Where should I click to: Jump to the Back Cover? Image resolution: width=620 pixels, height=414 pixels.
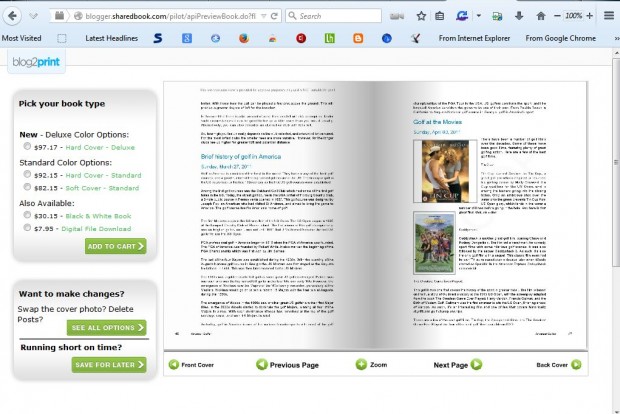tap(559, 364)
